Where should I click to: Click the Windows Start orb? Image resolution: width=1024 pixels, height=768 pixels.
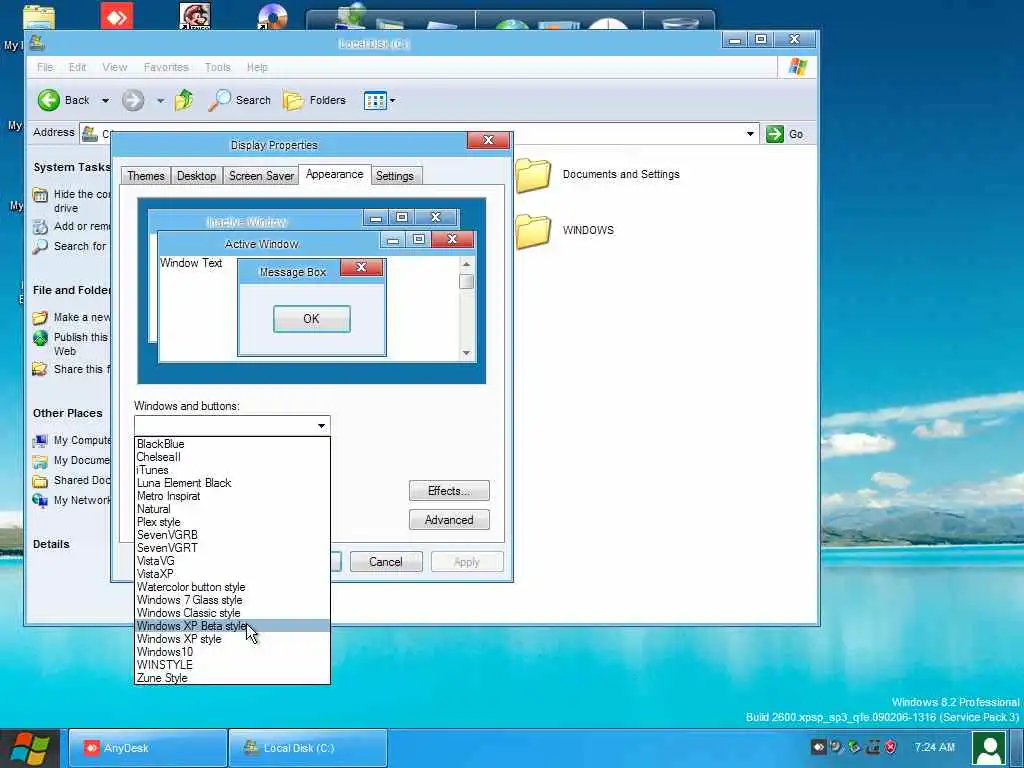[x=30, y=748]
